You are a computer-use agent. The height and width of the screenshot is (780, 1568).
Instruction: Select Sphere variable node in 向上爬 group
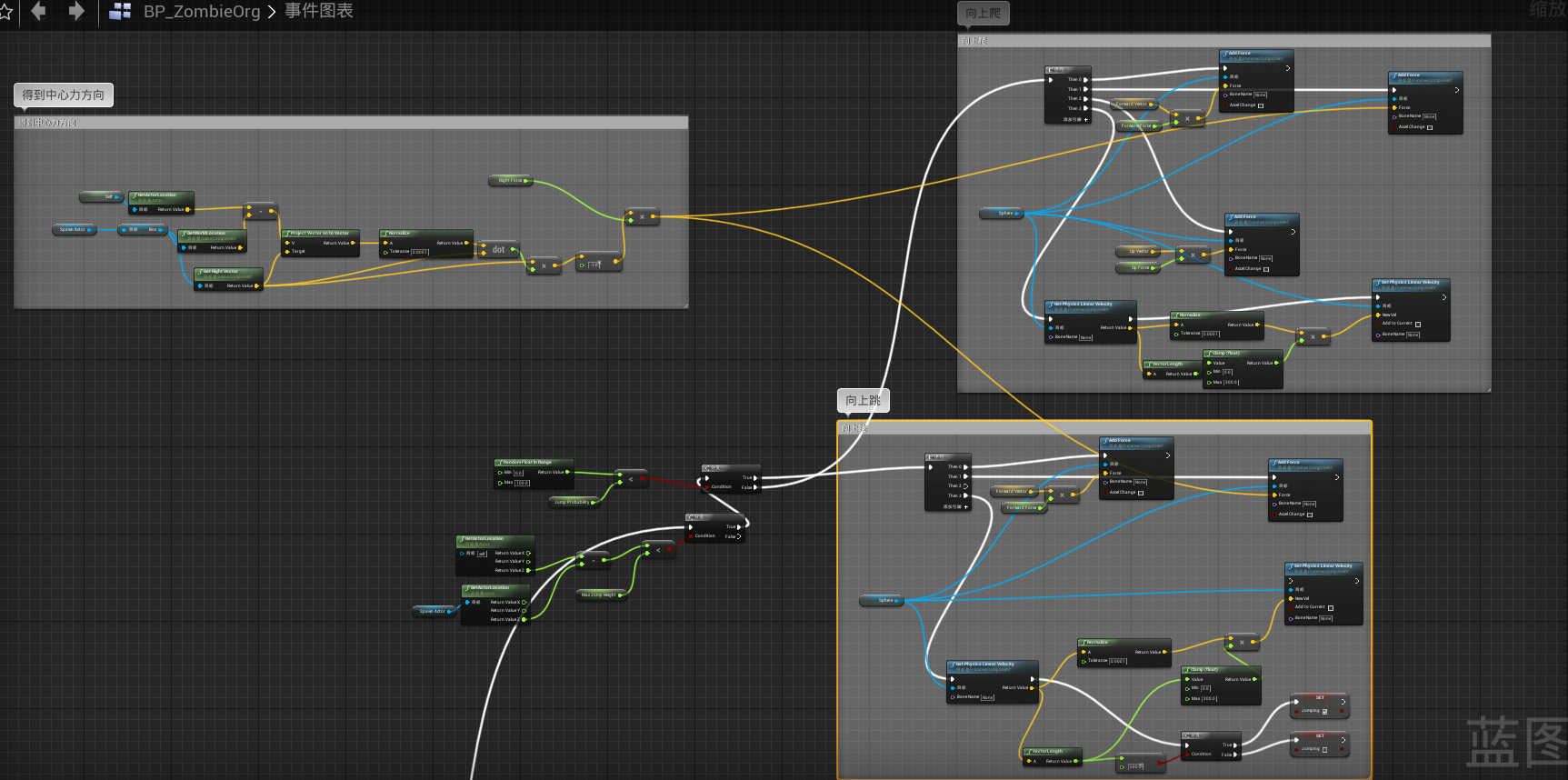tap(1003, 214)
